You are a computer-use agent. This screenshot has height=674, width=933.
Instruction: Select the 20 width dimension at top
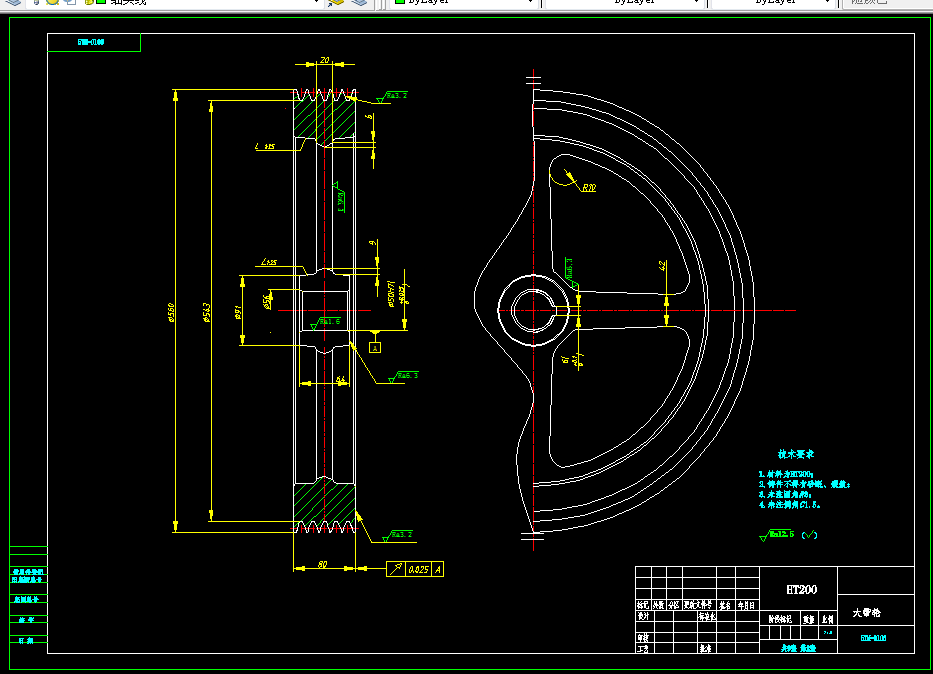coord(324,60)
